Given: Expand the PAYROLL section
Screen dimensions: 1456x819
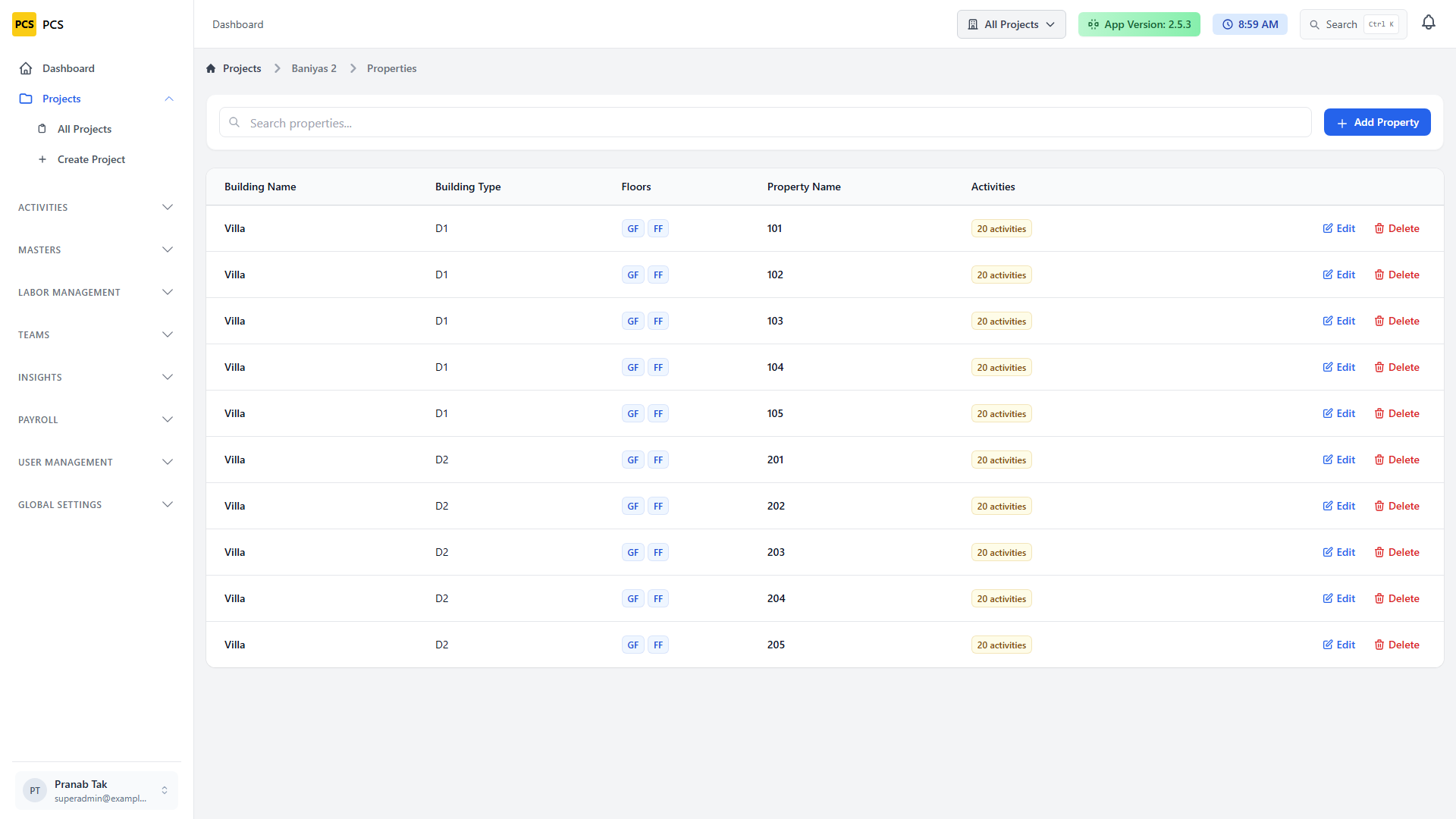Looking at the screenshot, I should pos(96,419).
